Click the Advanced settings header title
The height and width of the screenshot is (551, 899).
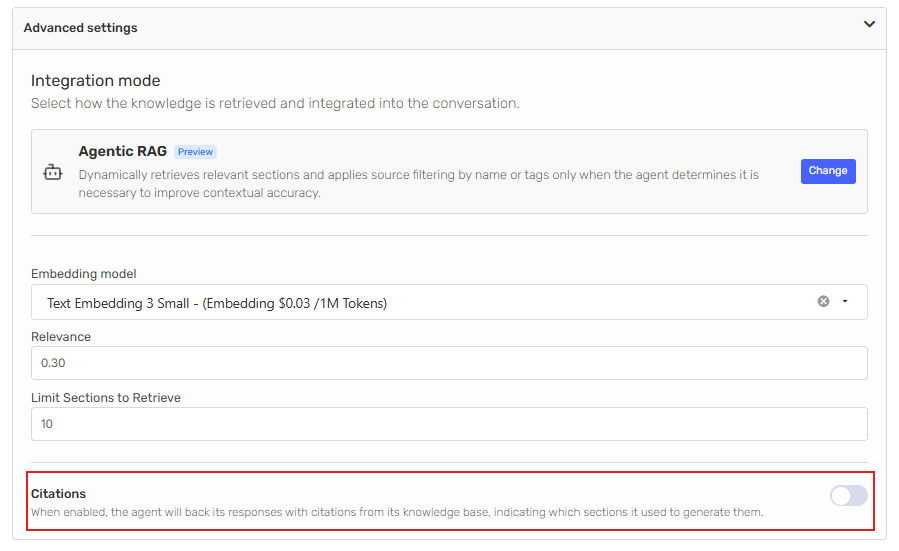point(80,28)
